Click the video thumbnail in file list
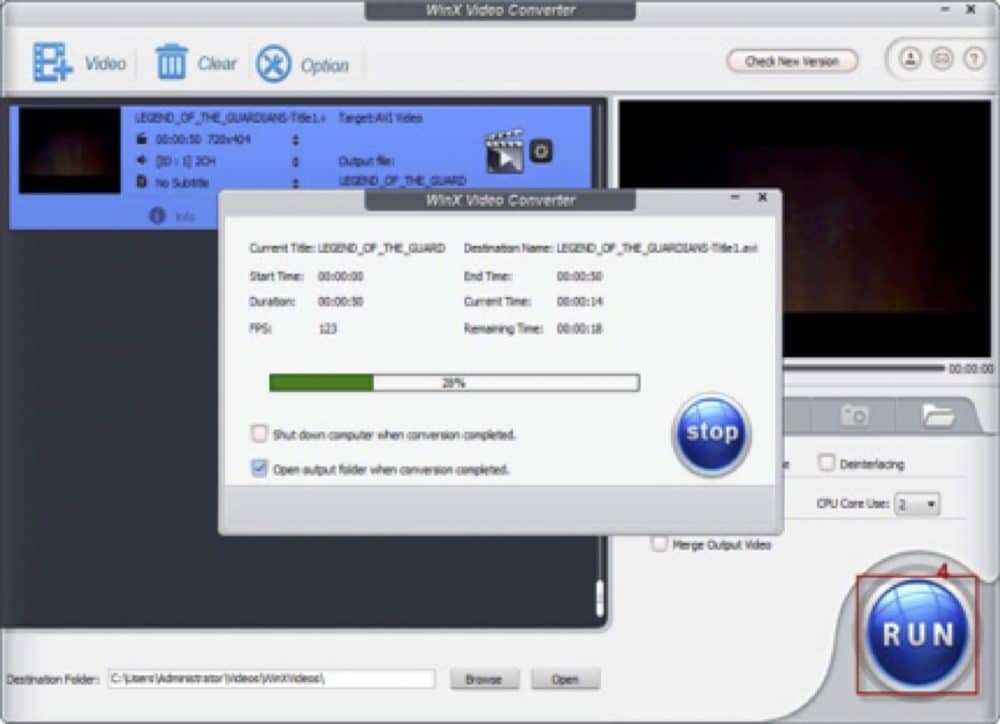 tap(70, 150)
